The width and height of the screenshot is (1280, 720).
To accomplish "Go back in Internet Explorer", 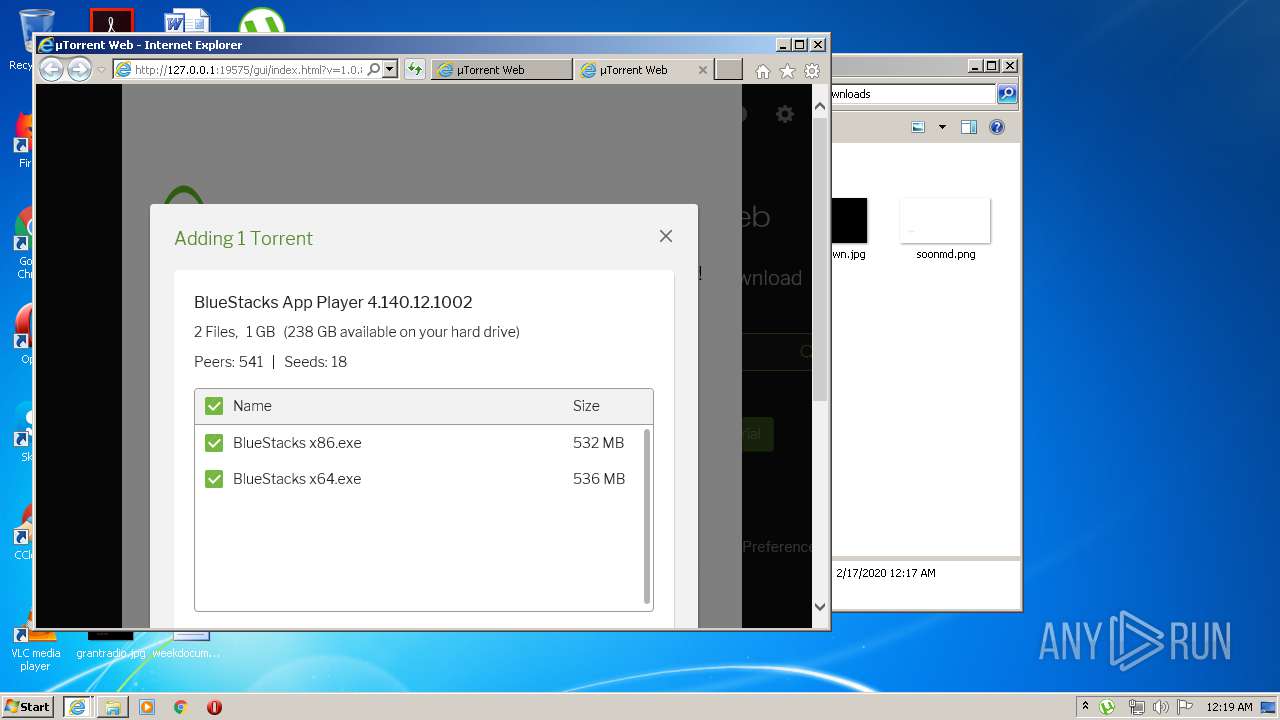I will click(x=51, y=69).
